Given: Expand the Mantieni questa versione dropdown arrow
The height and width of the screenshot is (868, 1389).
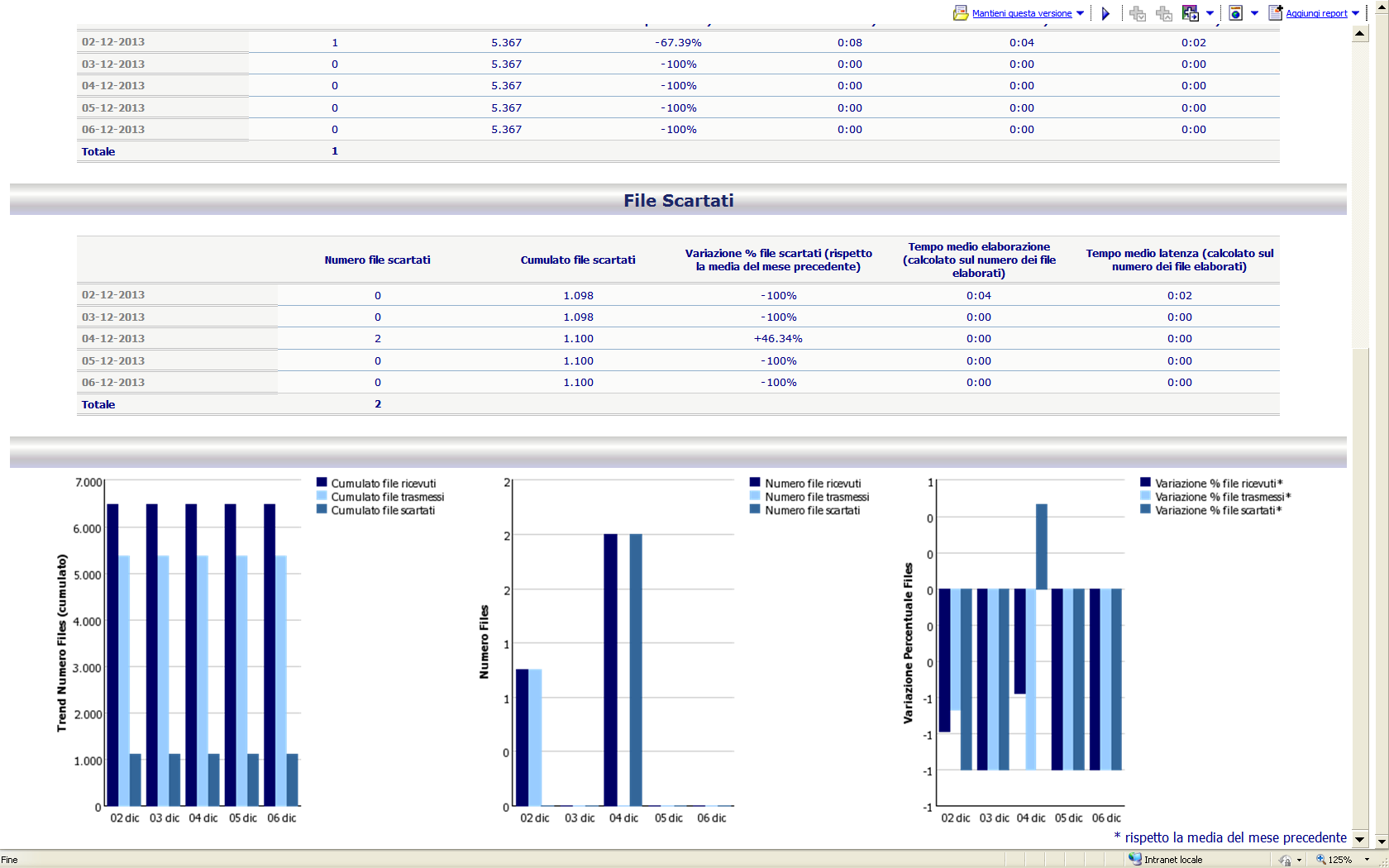Looking at the screenshot, I should point(1080,13).
